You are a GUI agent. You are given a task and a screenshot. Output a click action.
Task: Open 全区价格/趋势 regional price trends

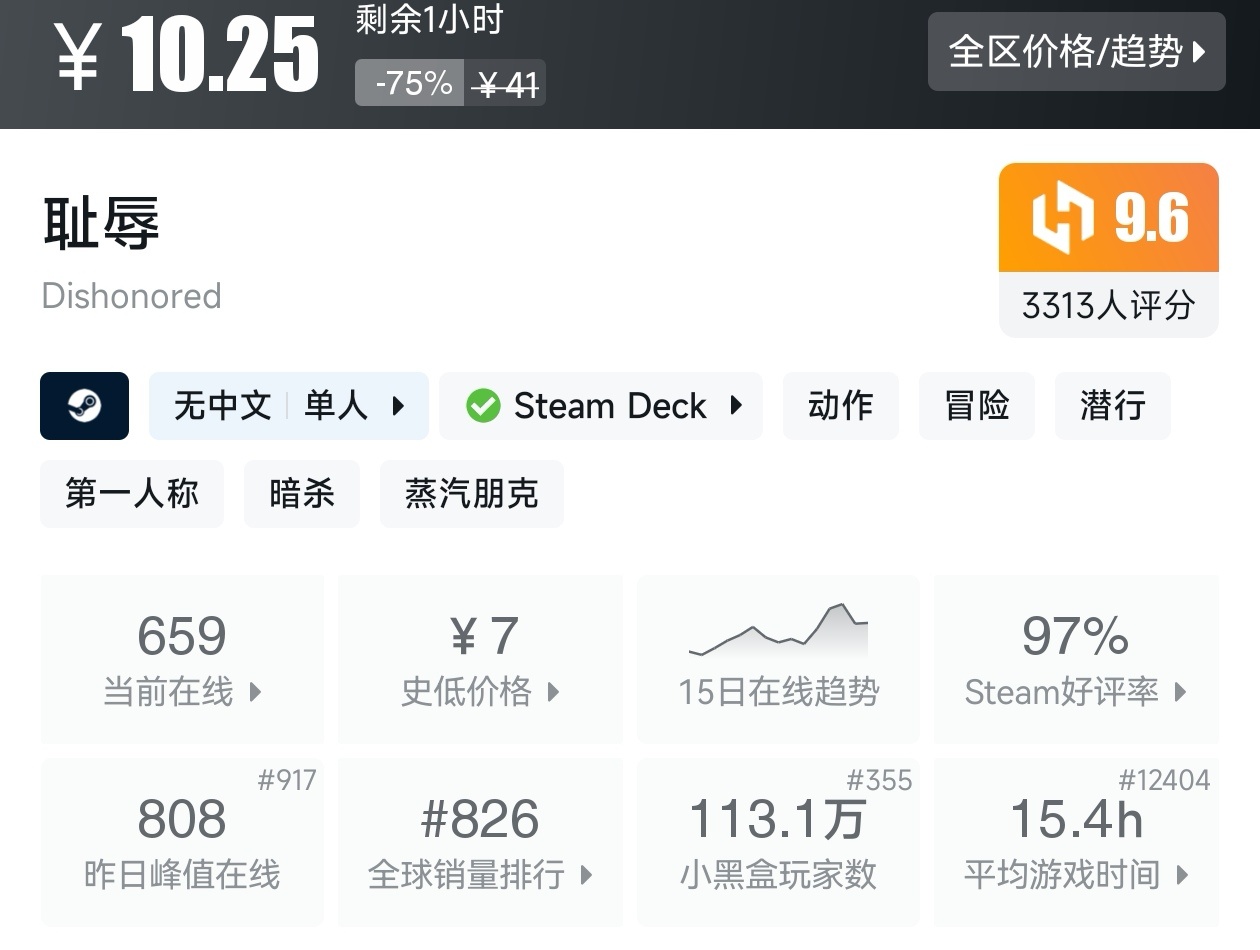coord(1076,52)
